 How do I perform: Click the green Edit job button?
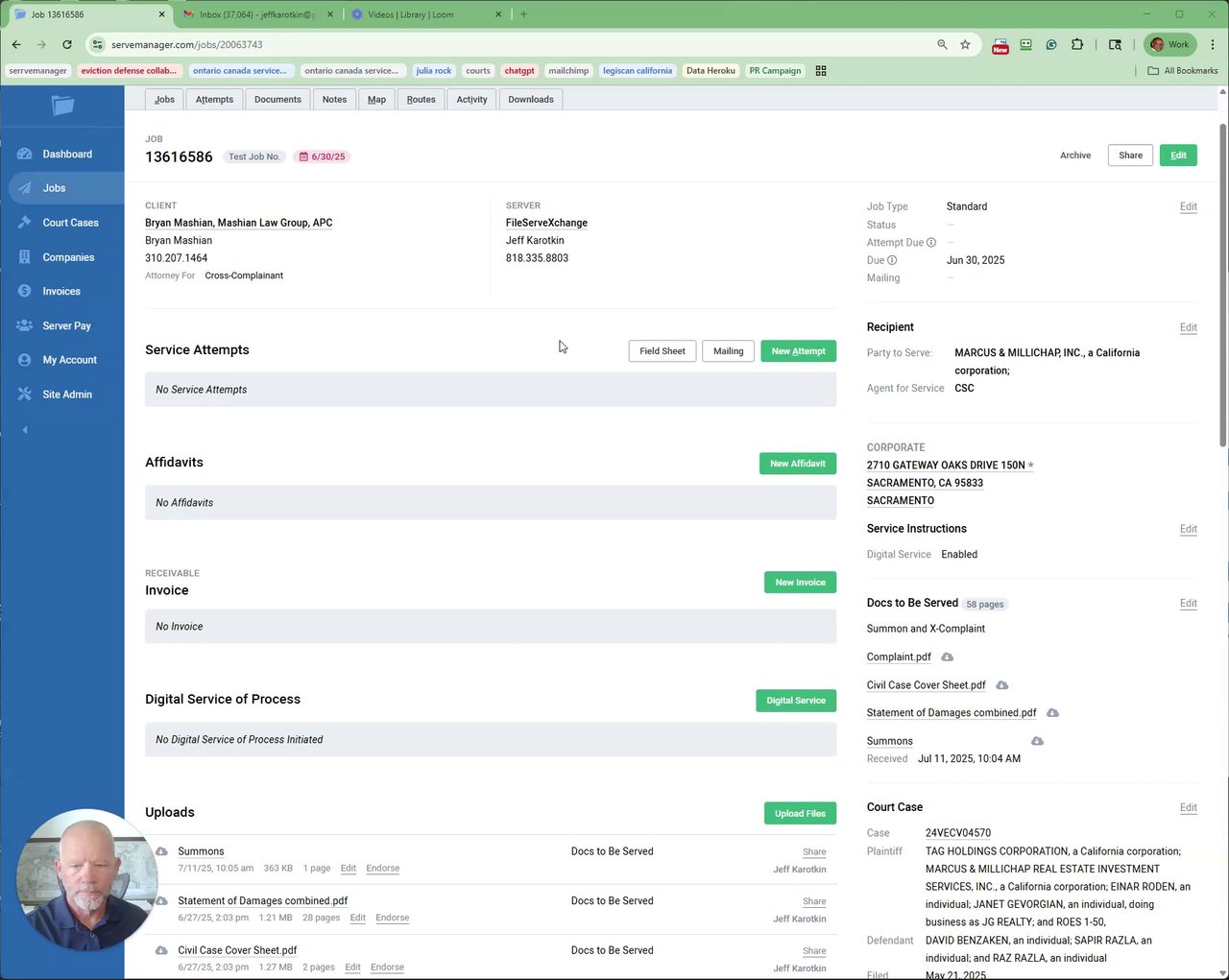click(1178, 155)
